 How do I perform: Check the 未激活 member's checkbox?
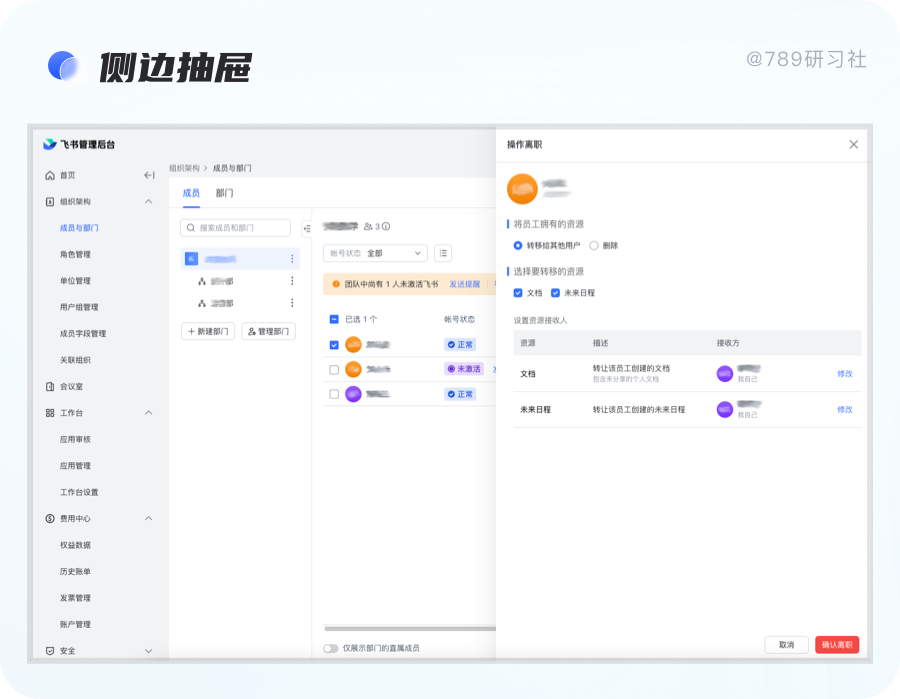(334, 370)
